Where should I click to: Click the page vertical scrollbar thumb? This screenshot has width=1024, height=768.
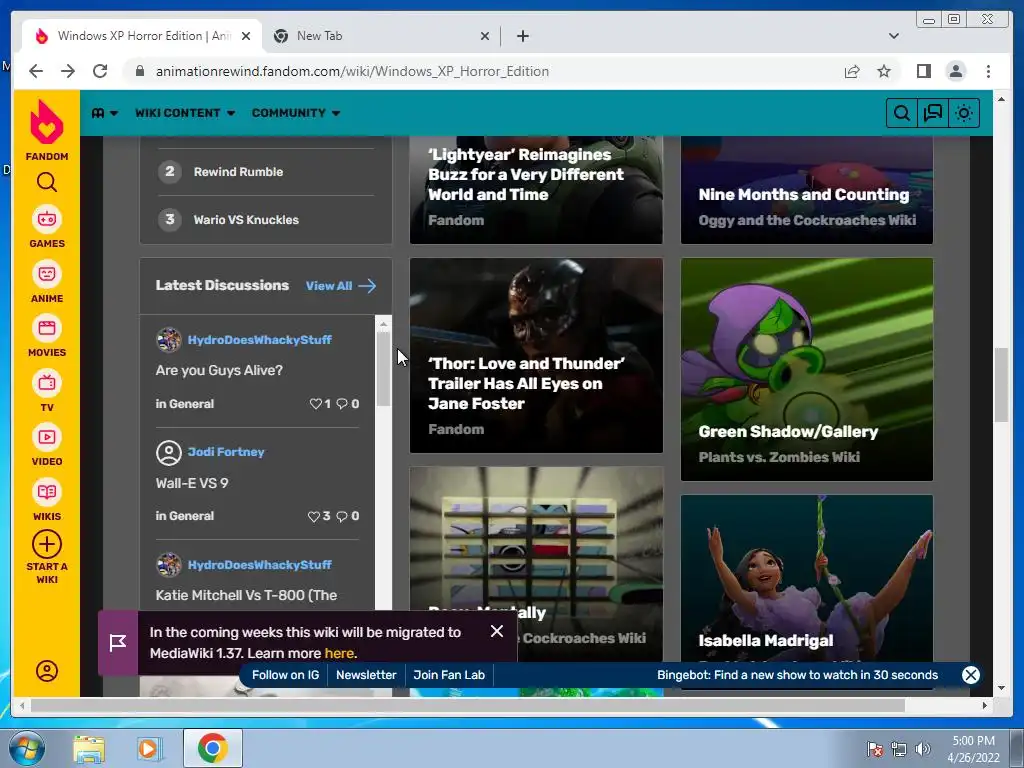(x=1001, y=385)
